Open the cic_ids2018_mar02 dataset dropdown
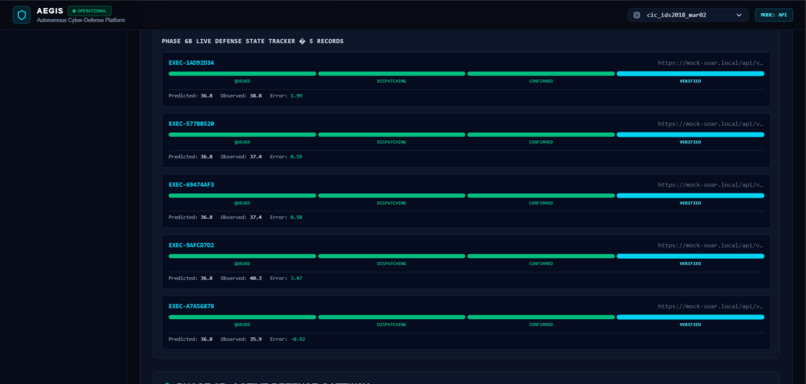The height and width of the screenshot is (384, 806). click(688, 15)
